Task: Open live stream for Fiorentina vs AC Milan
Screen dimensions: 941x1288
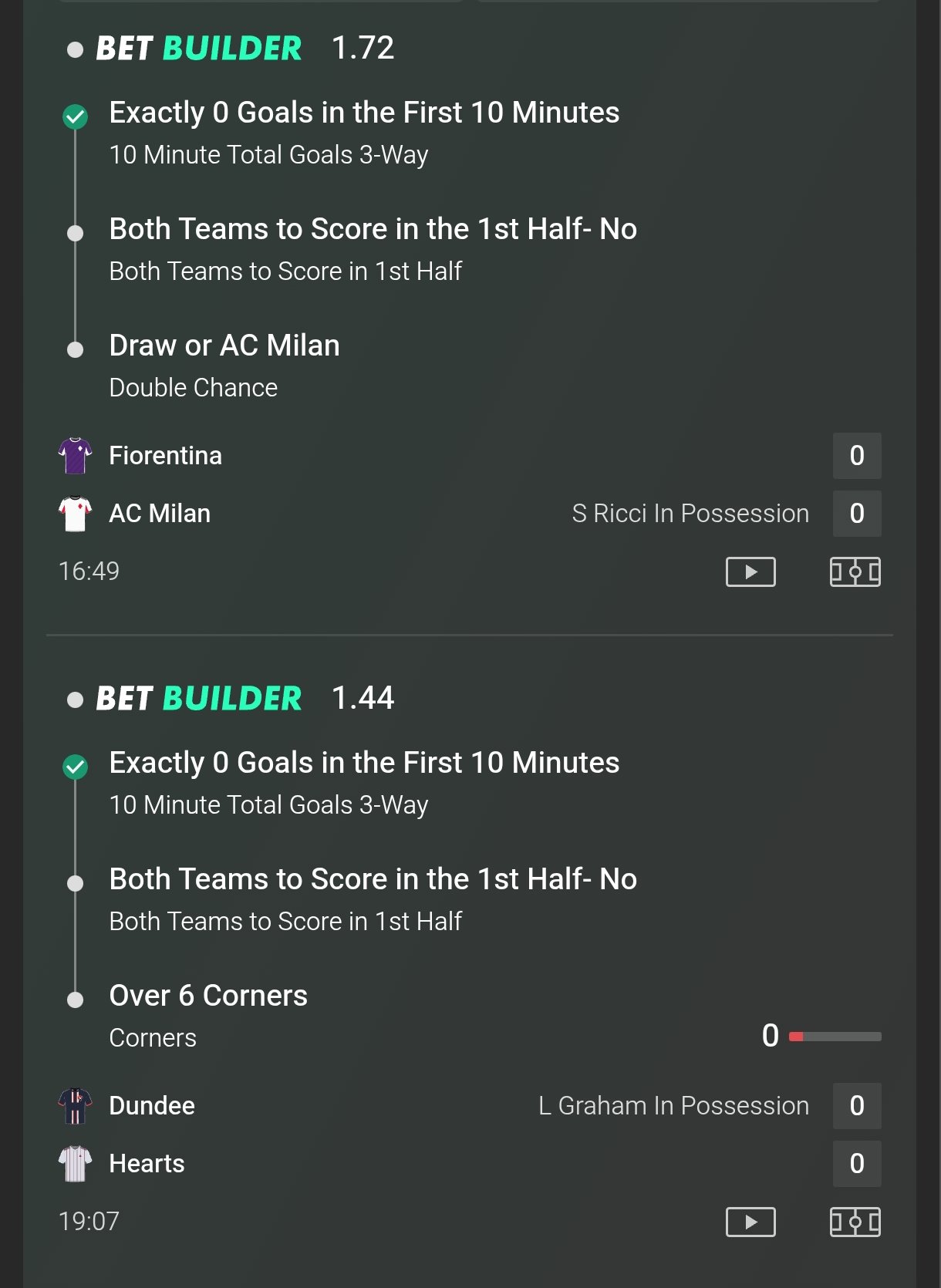Action: pyautogui.click(x=750, y=572)
